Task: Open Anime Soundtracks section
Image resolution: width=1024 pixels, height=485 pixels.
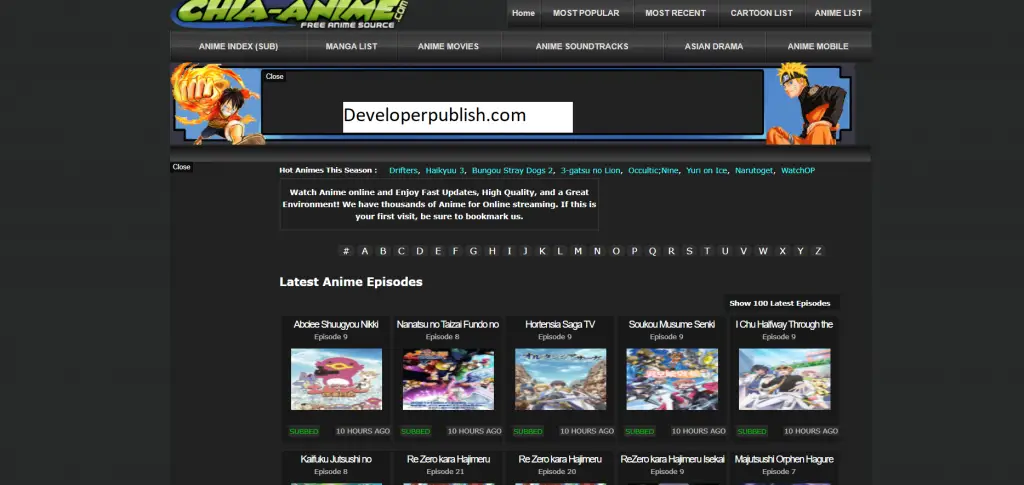Action: tap(582, 46)
